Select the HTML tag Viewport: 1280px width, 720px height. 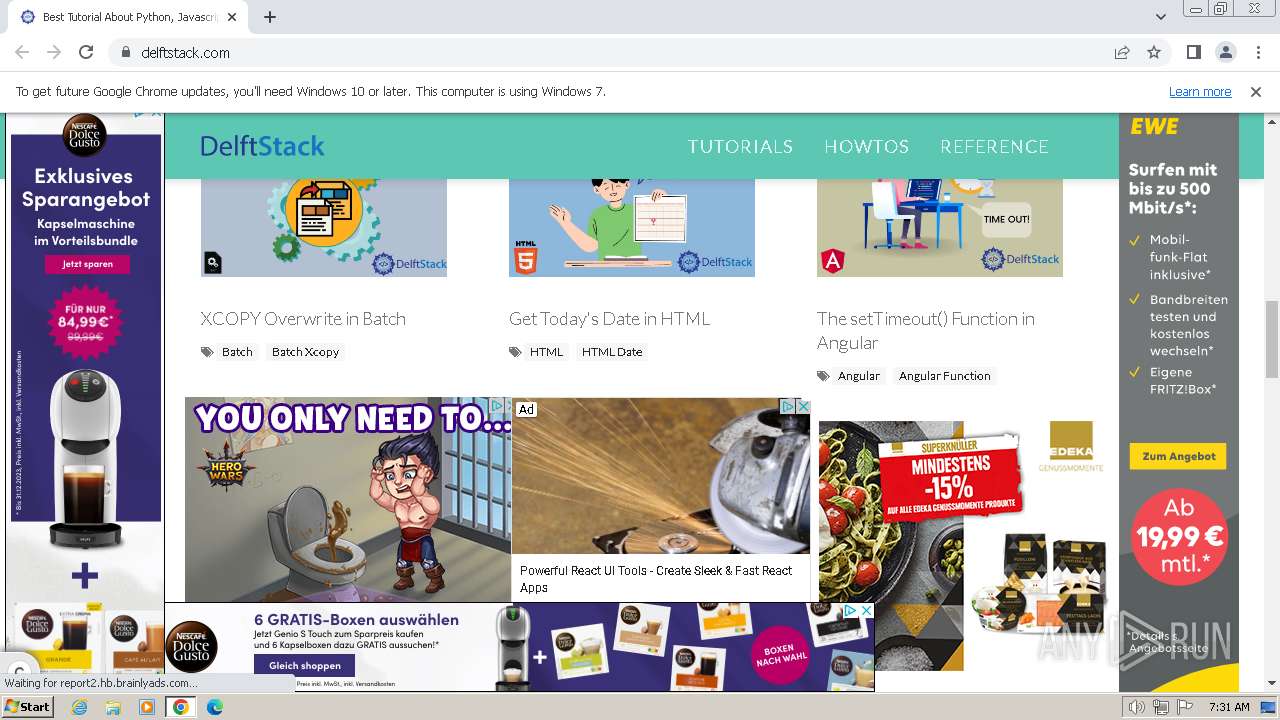(546, 352)
